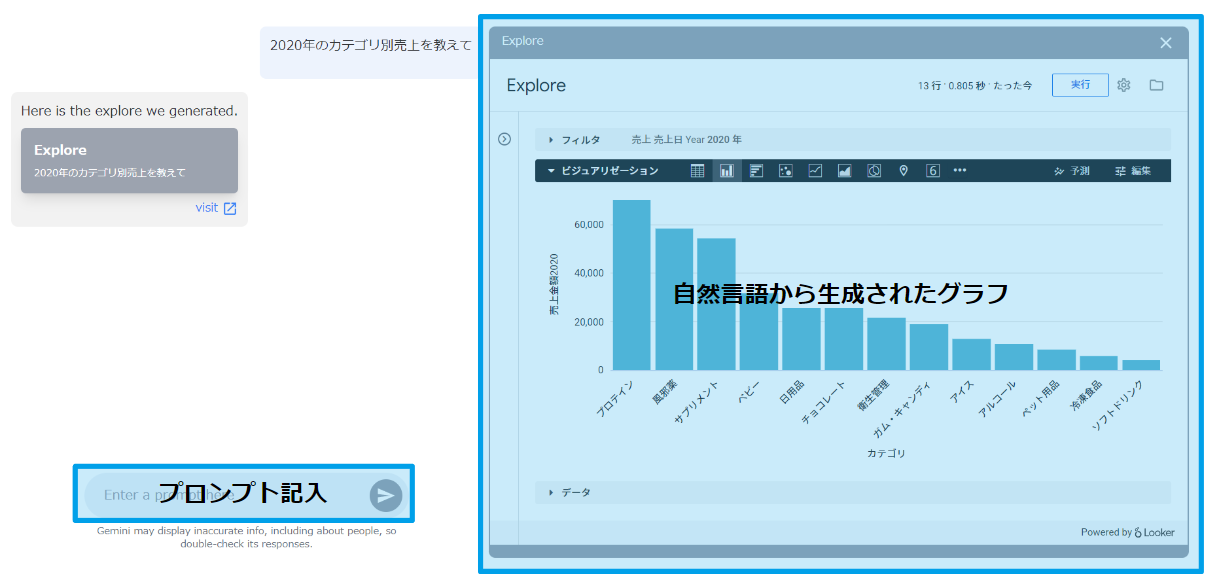Choose the map visualization pin icon

901,170
